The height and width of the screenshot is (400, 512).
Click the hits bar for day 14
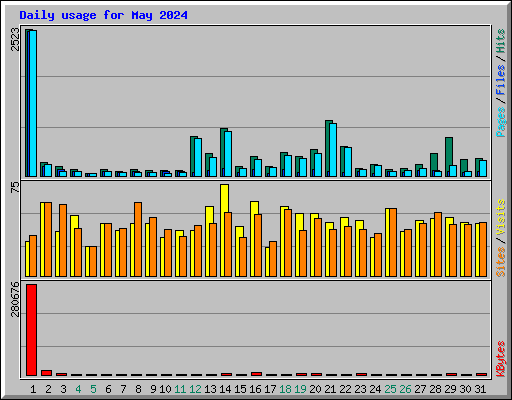click(222, 152)
